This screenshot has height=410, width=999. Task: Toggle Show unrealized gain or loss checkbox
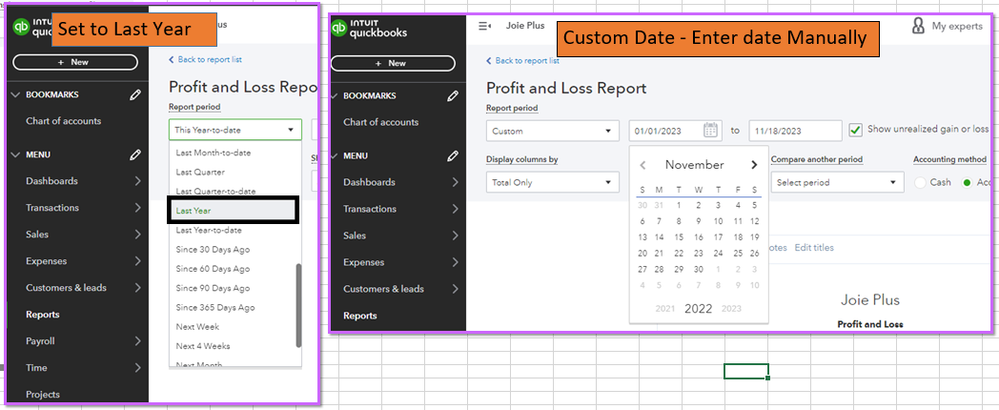[x=855, y=130]
